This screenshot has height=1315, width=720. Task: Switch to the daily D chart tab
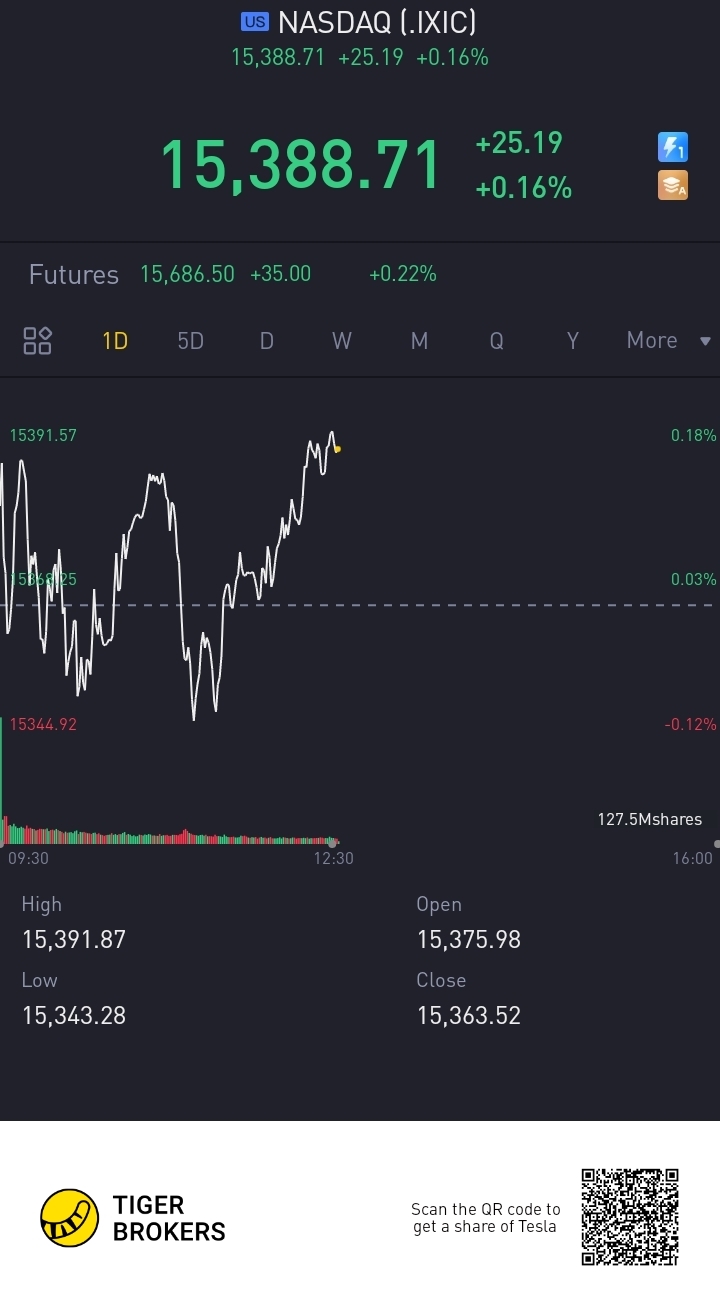(x=267, y=341)
